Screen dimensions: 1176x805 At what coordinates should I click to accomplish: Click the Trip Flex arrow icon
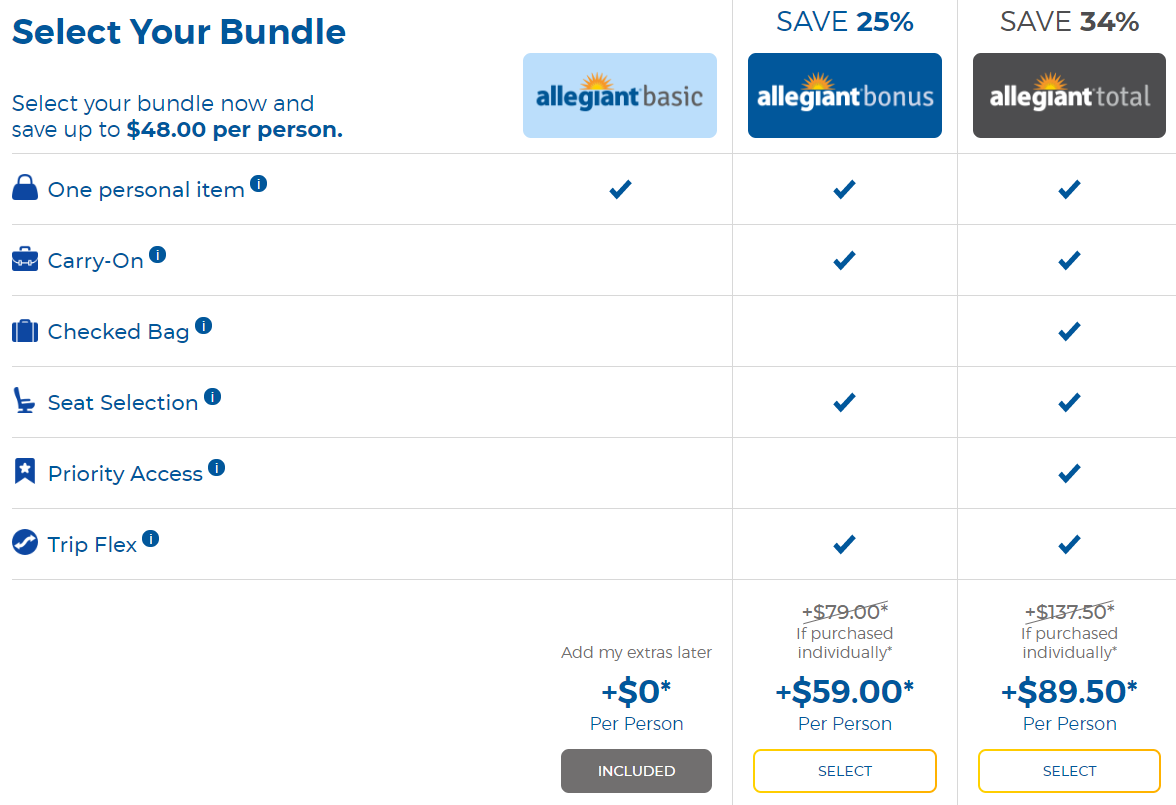pos(25,543)
